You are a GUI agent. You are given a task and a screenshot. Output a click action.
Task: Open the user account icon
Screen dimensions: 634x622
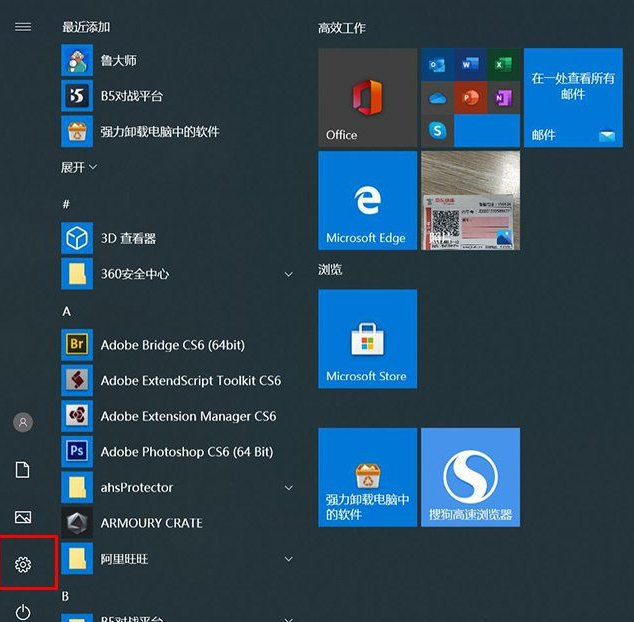tap(23, 422)
